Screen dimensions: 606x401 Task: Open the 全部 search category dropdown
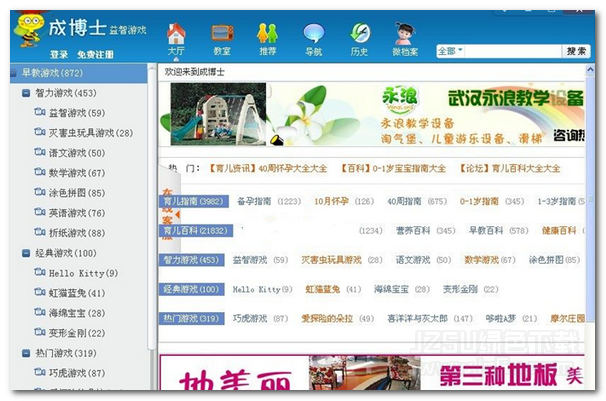click(x=450, y=51)
